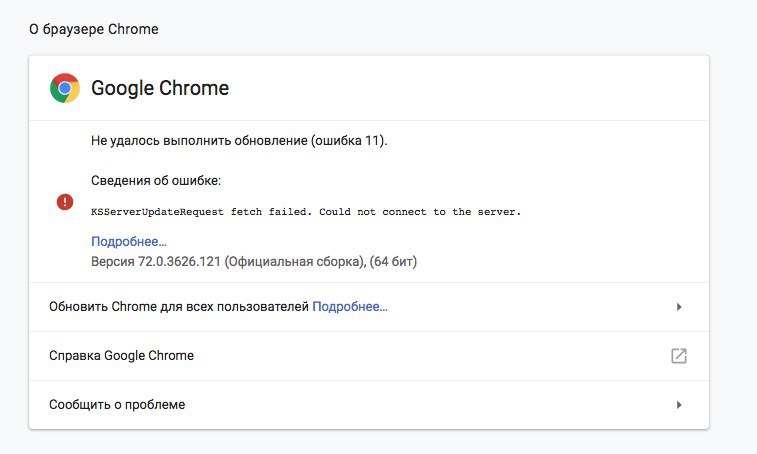The width and height of the screenshot is (757, 454).
Task: Expand the Сообщить о проблеме arrow
Action: (x=679, y=405)
